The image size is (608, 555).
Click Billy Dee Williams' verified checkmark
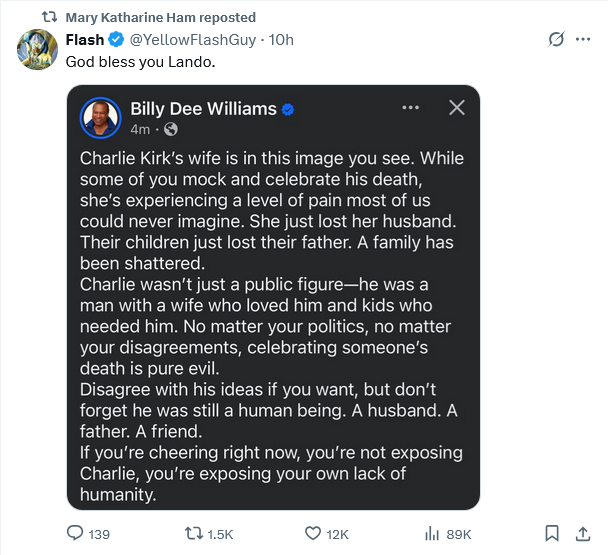(288, 108)
